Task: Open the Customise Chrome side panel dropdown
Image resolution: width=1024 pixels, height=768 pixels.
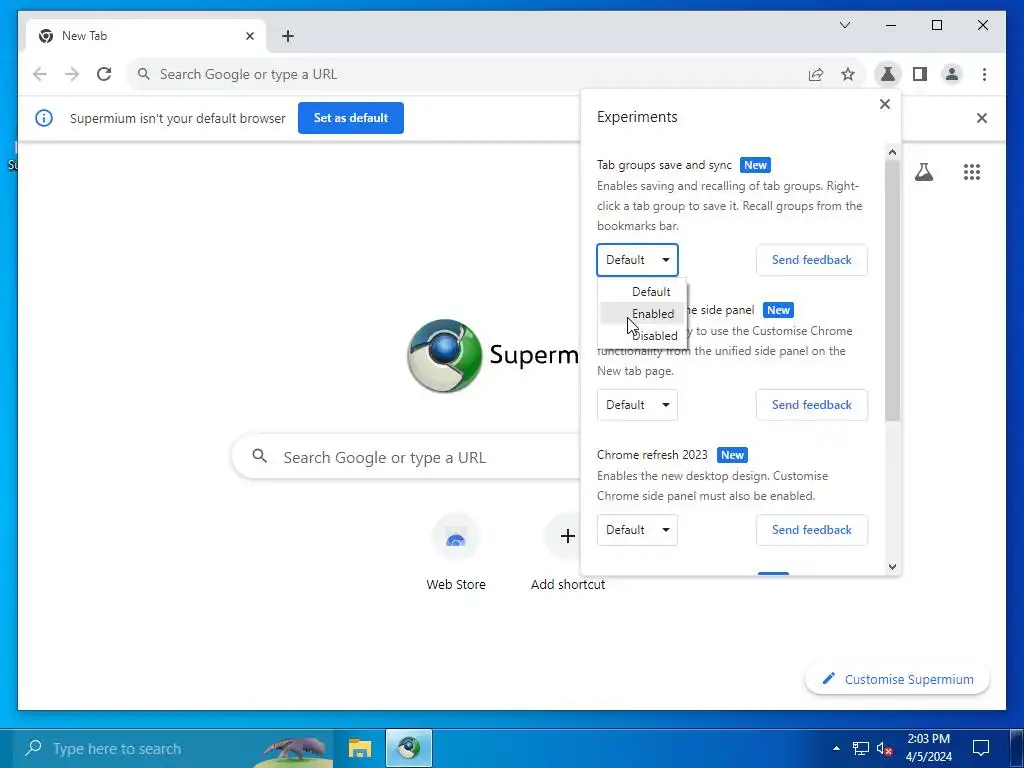Action: coord(637,405)
